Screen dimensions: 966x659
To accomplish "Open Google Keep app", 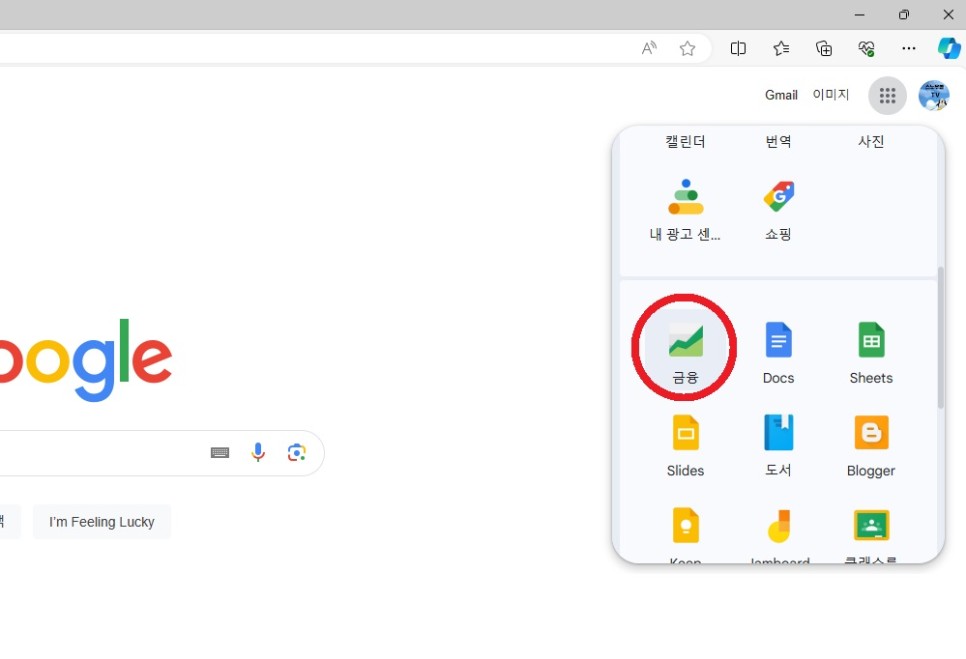I will [685, 534].
